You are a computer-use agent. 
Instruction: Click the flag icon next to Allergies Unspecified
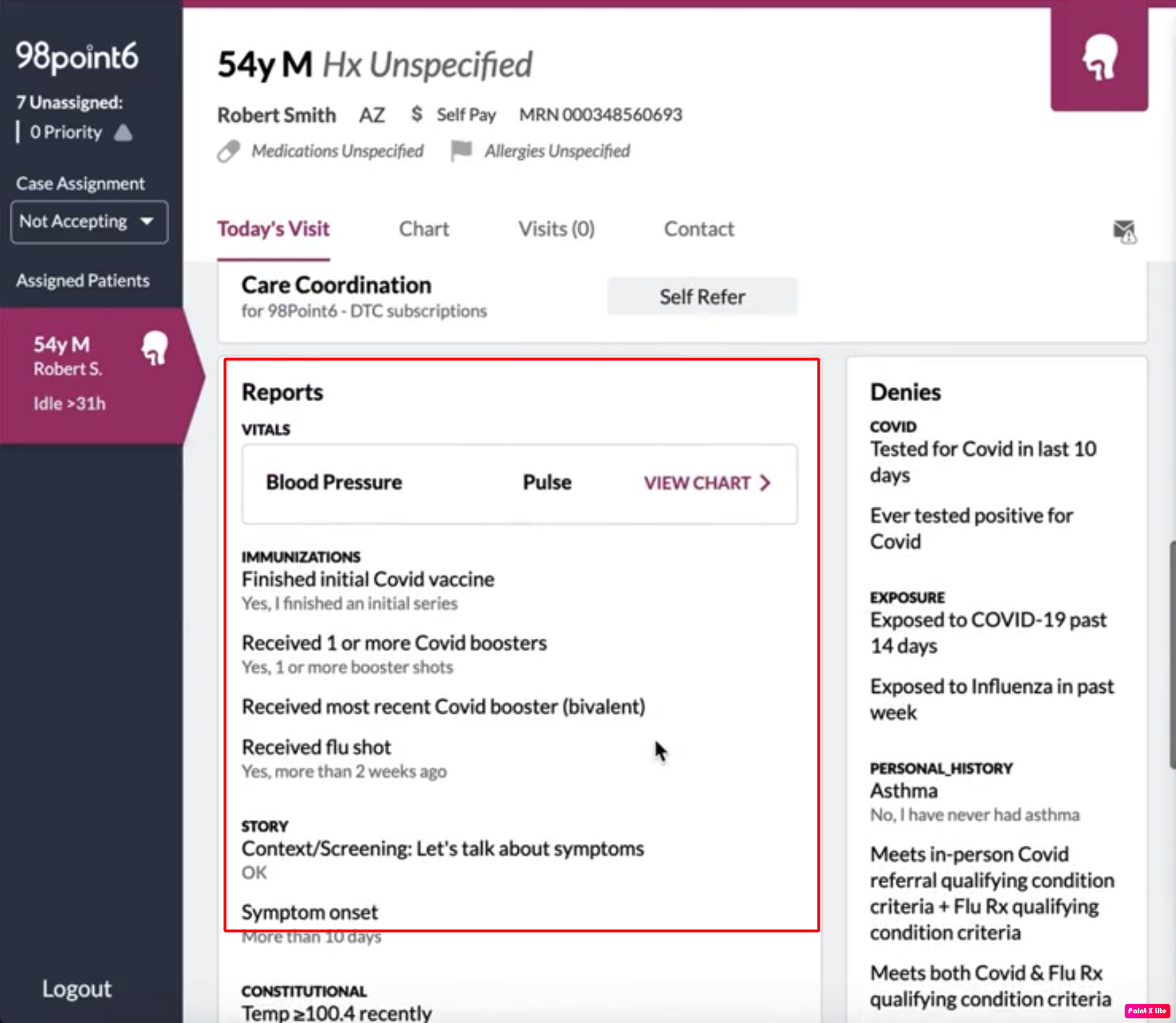[461, 151]
